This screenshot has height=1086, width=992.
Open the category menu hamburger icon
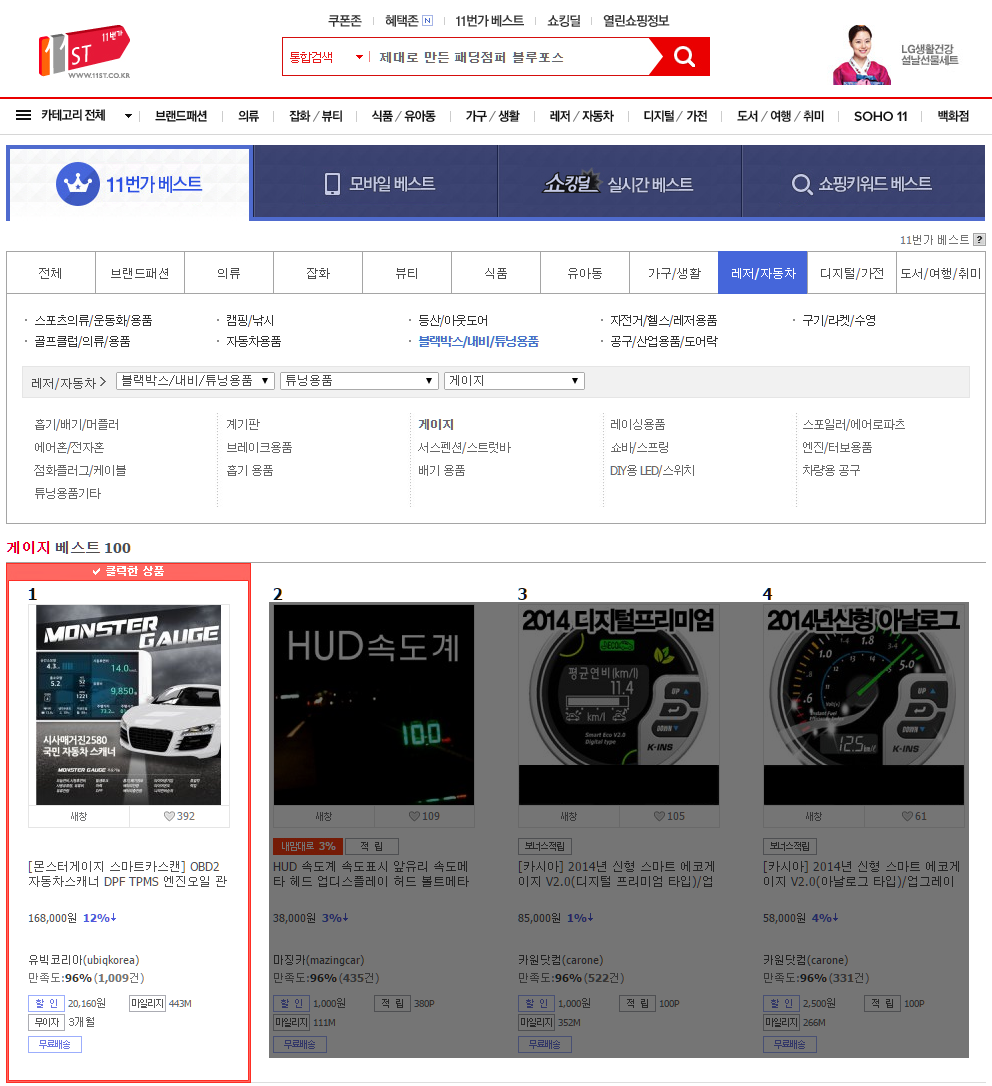click(24, 115)
